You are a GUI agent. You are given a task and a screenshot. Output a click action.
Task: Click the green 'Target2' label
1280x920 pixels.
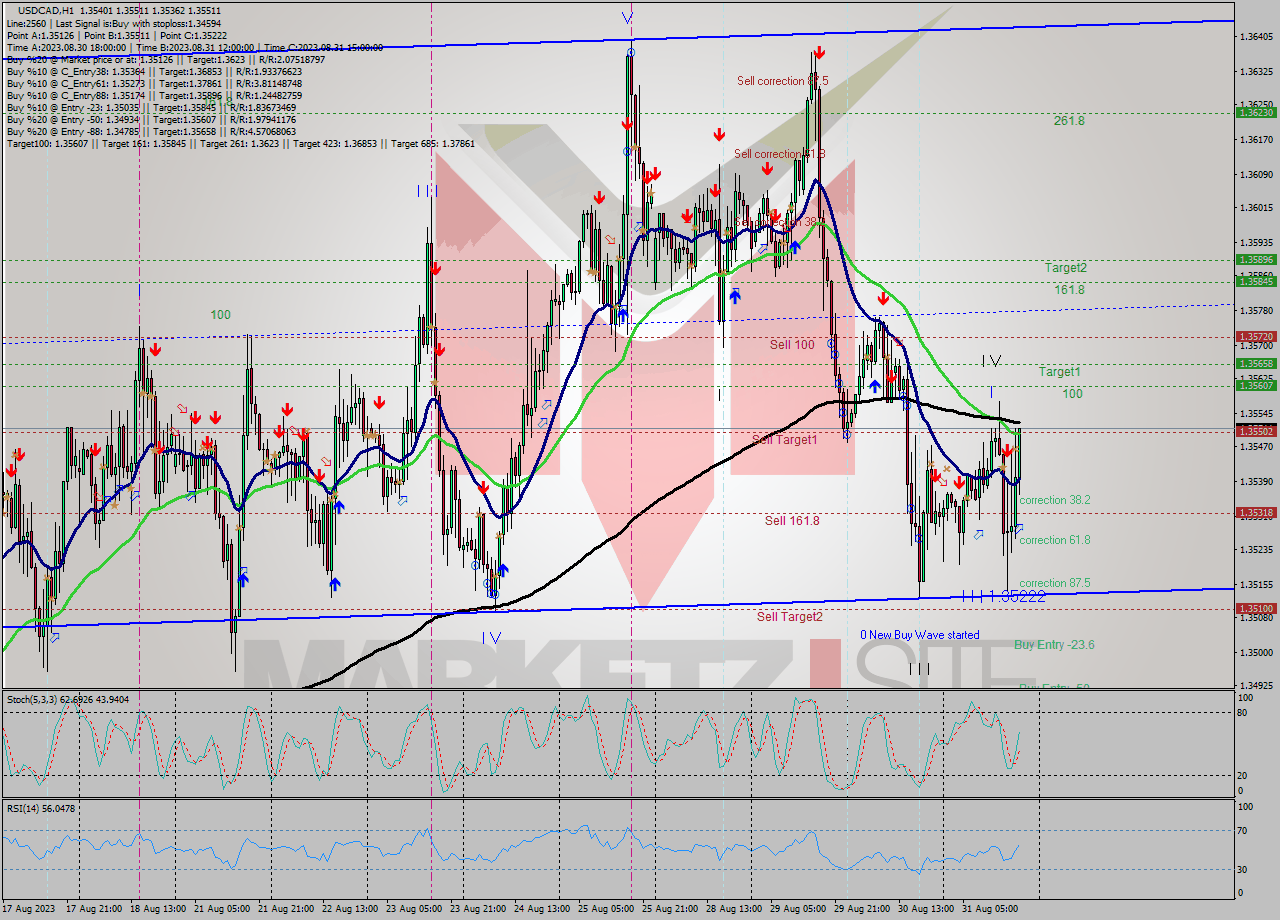1066,268
